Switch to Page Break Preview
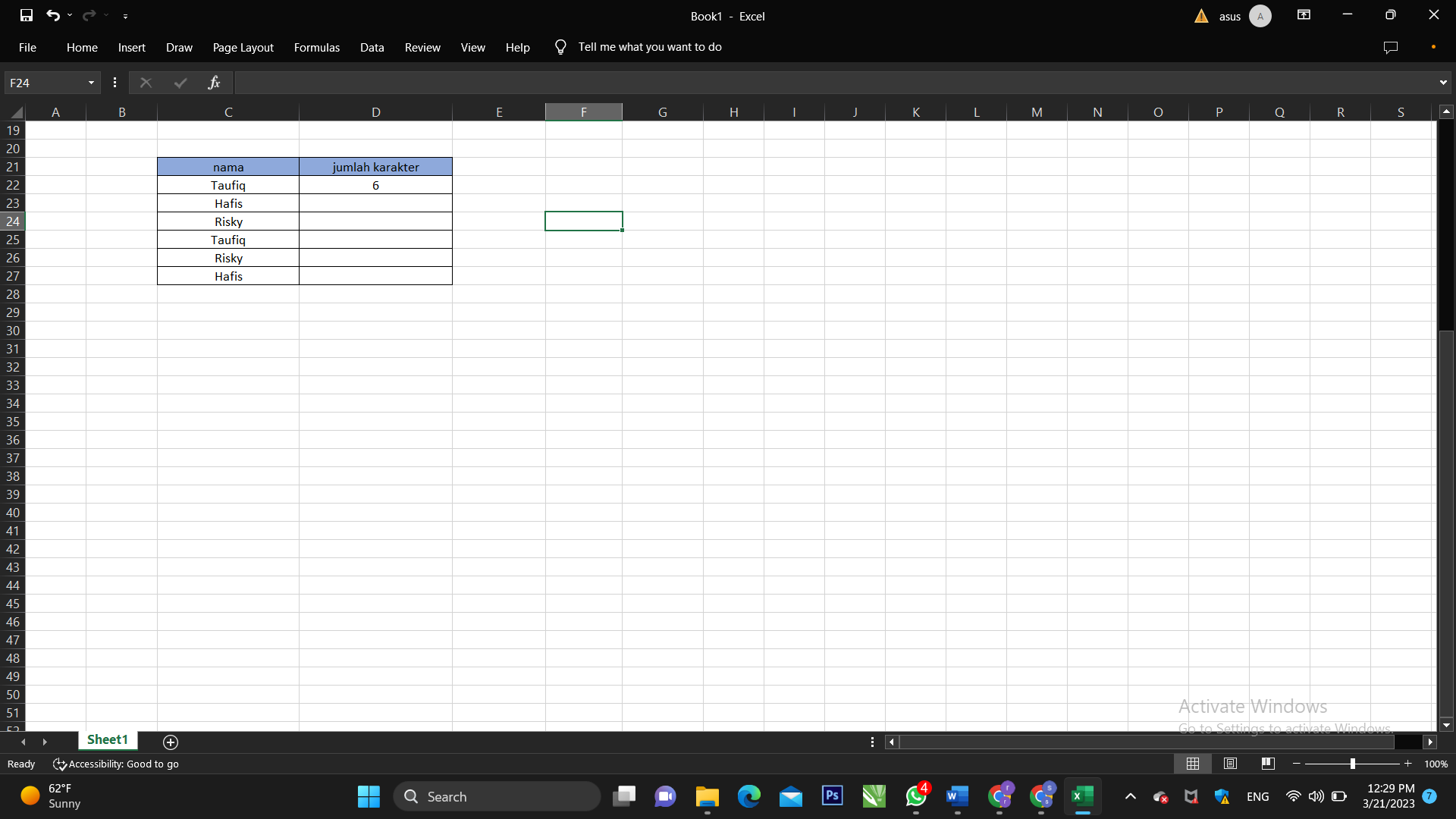This screenshot has width=1456, height=819. coord(1267,764)
